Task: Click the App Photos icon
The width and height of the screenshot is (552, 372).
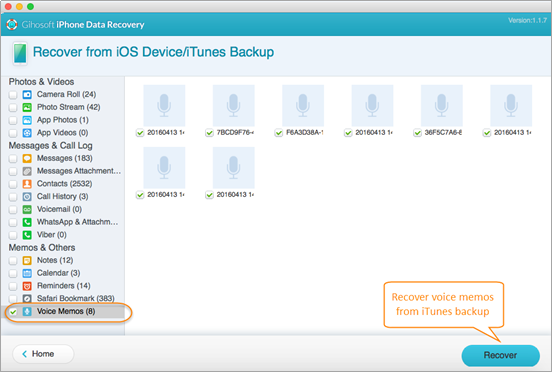Action: point(27,120)
